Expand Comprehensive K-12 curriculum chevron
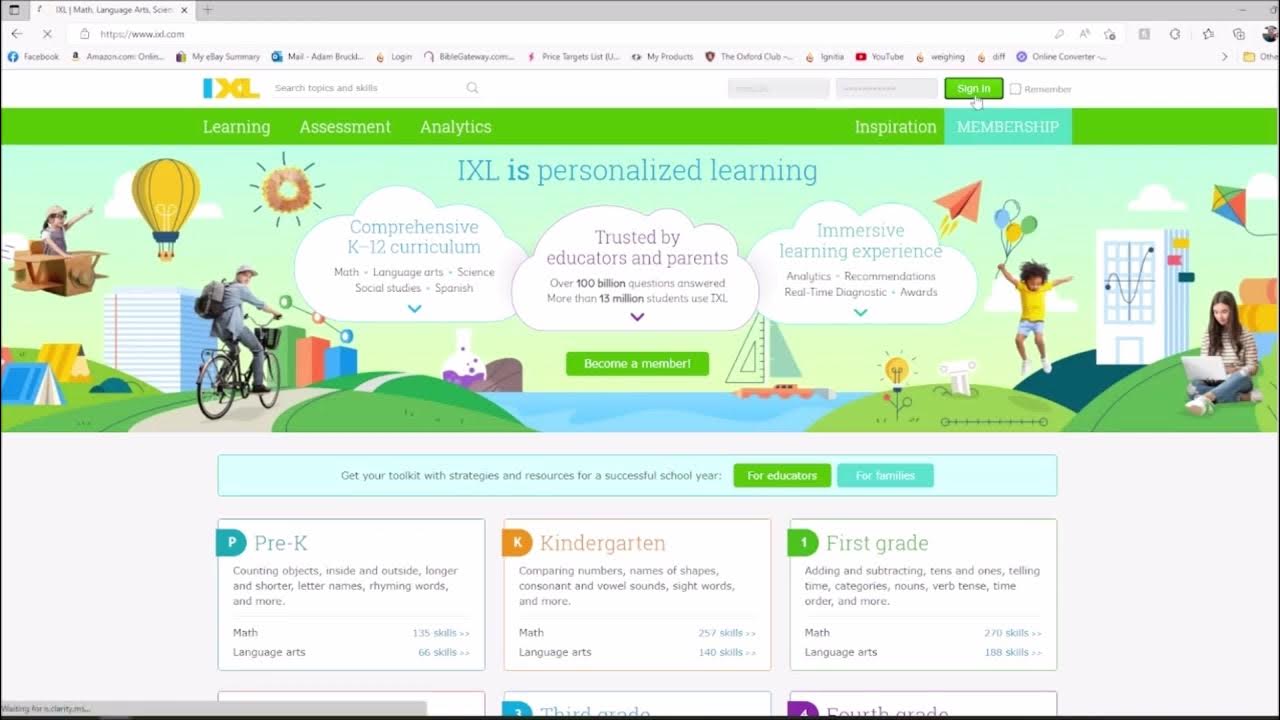 coord(415,309)
